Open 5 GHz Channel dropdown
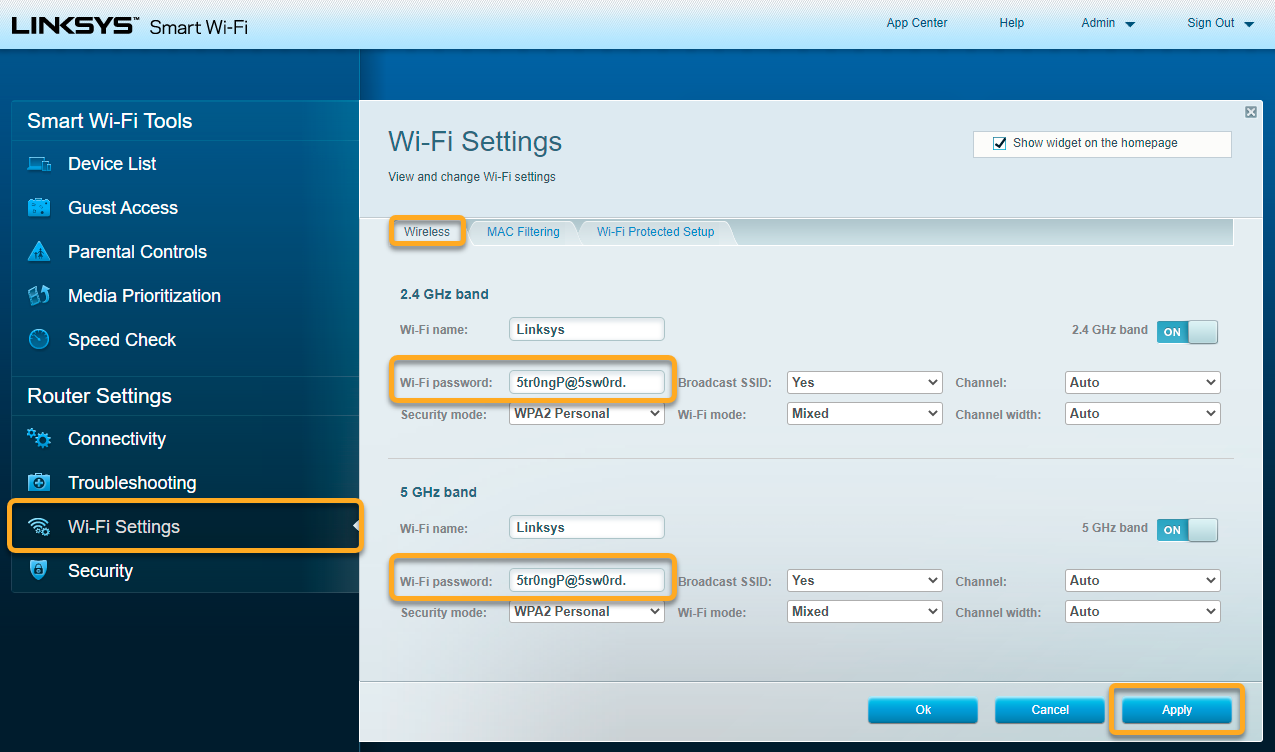Viewport: 1275px width, 752px height. coord(1143,580)
